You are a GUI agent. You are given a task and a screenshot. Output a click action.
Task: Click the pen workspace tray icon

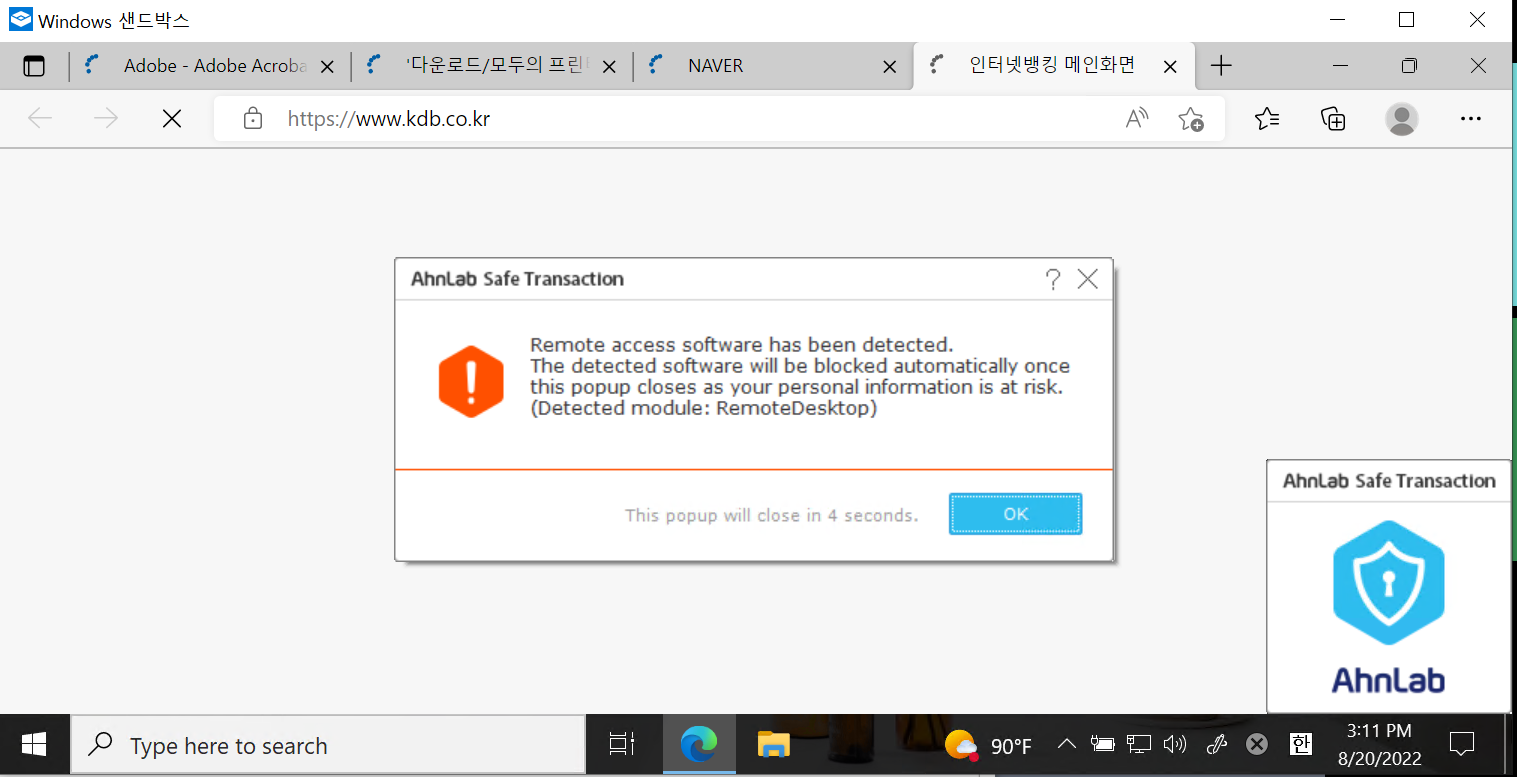pos(1217,744)
